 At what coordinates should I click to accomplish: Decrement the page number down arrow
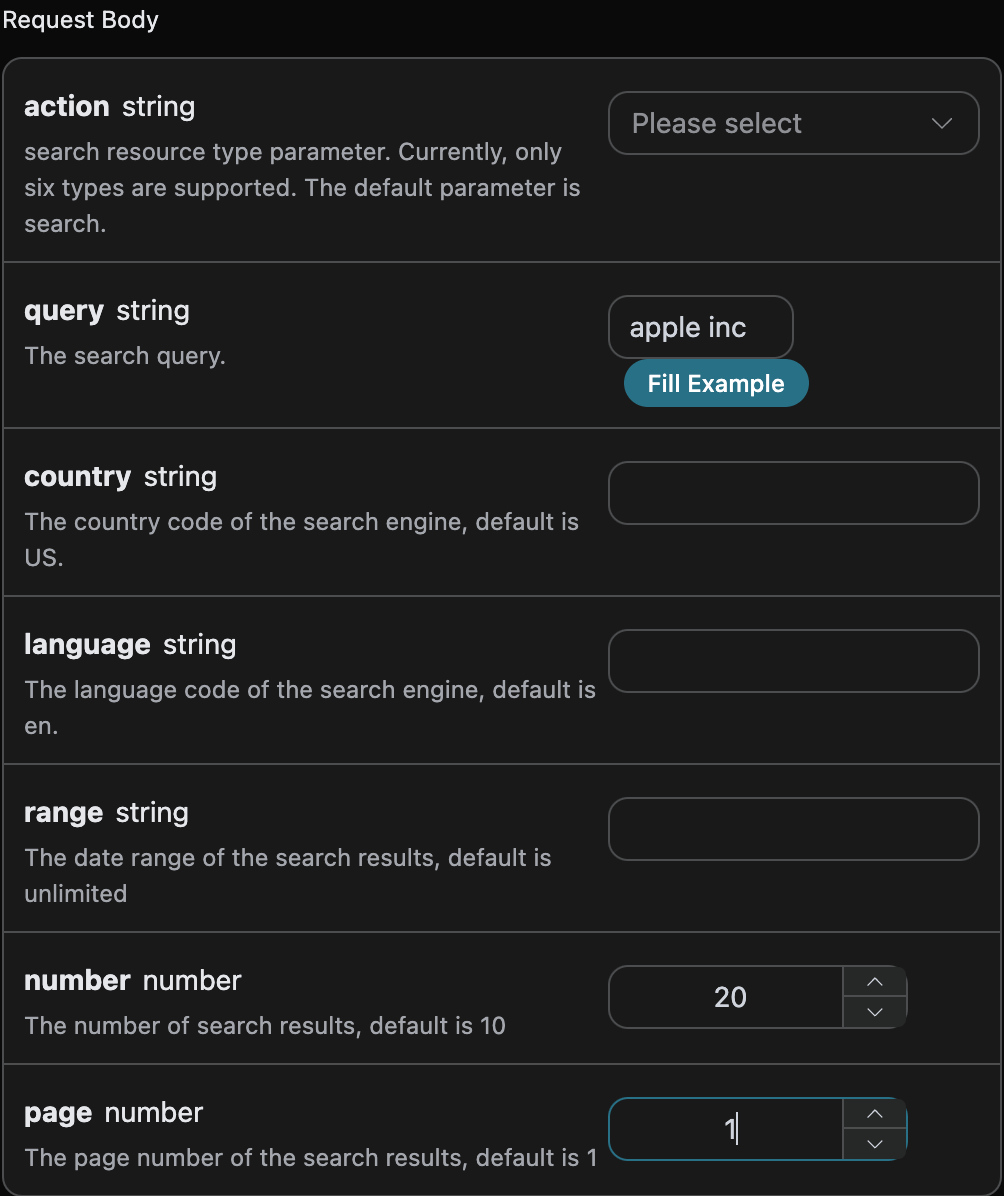click(875, 1144)
